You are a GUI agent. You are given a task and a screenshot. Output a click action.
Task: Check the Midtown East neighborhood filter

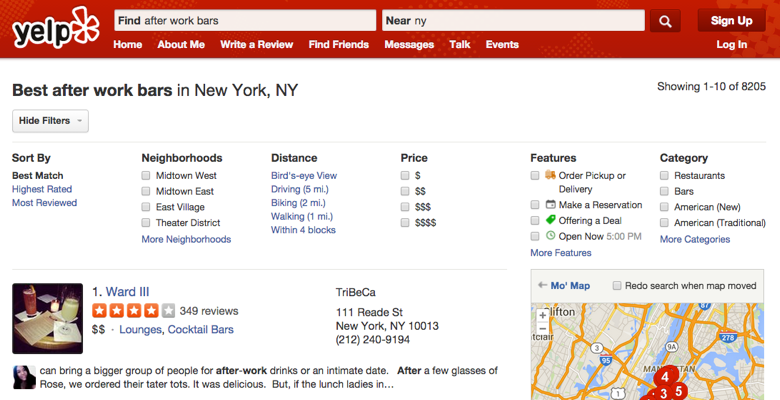click(x=146, y=191)
